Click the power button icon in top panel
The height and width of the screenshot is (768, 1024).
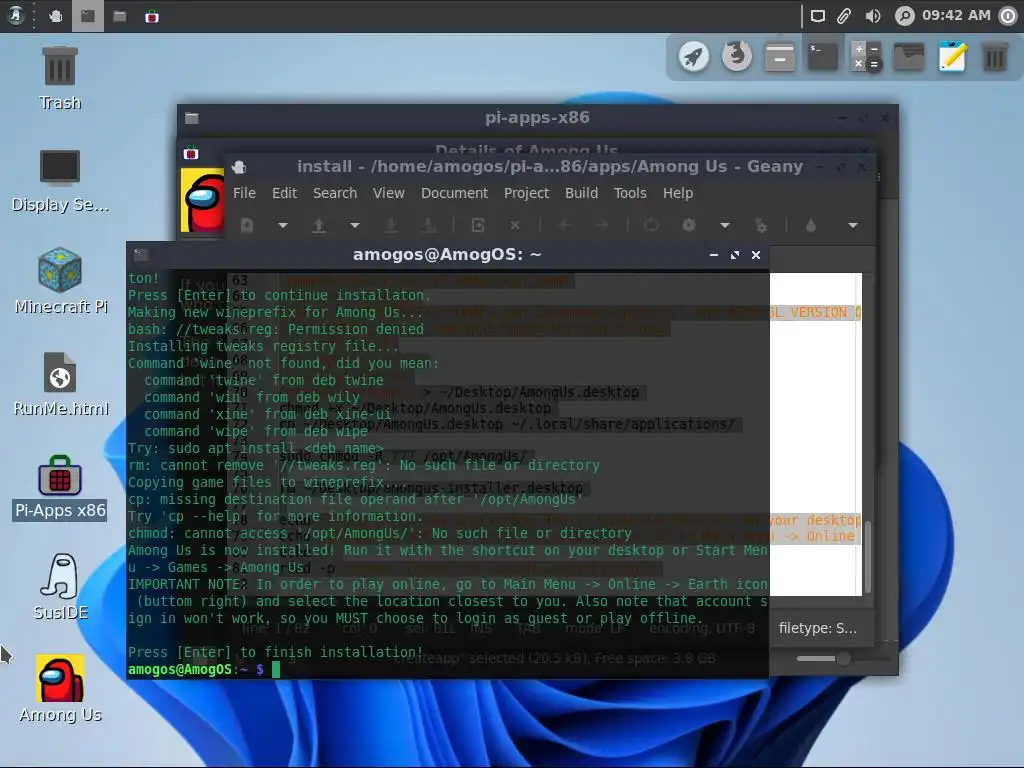(x=1008, y=16)
